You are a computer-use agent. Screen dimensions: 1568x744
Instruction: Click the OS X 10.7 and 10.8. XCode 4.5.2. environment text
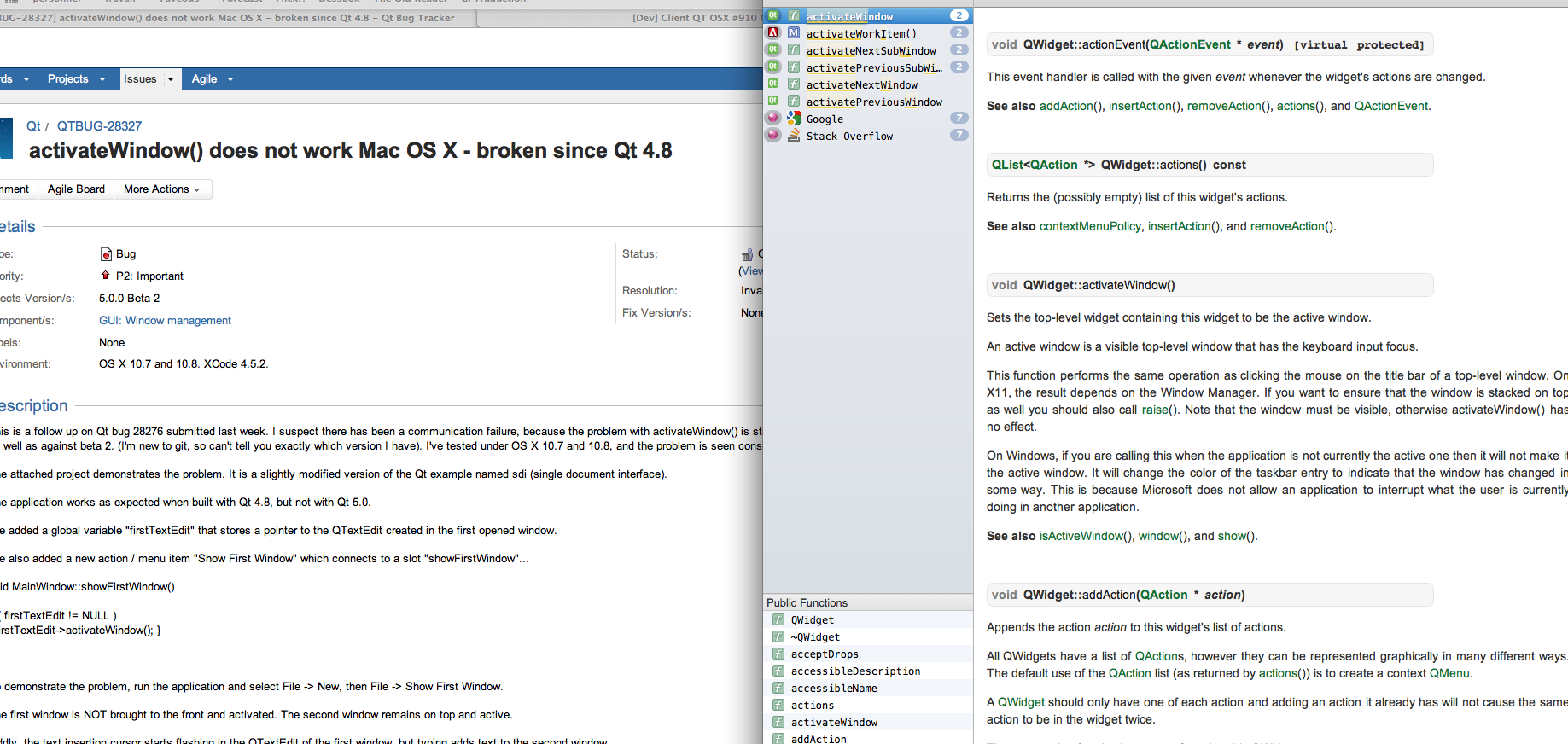[184, 363]
